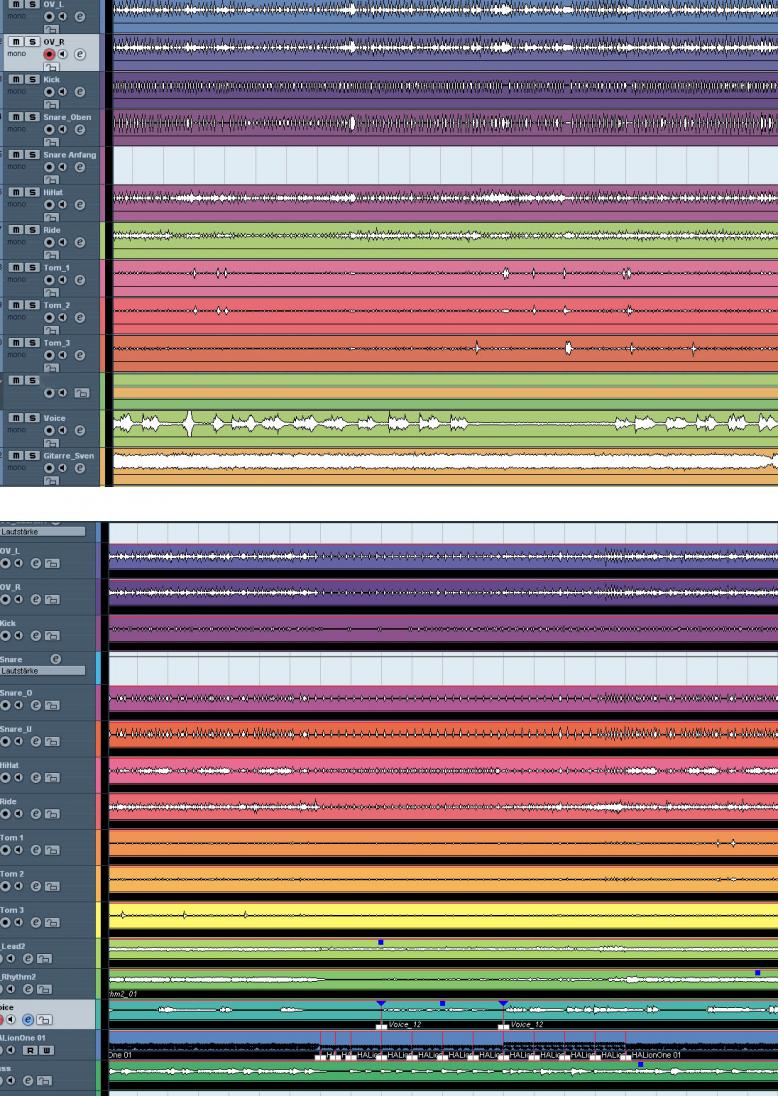778x1096 pixels.
Task: Disable record arm on upper OV_R track
Action: (49, 55)
